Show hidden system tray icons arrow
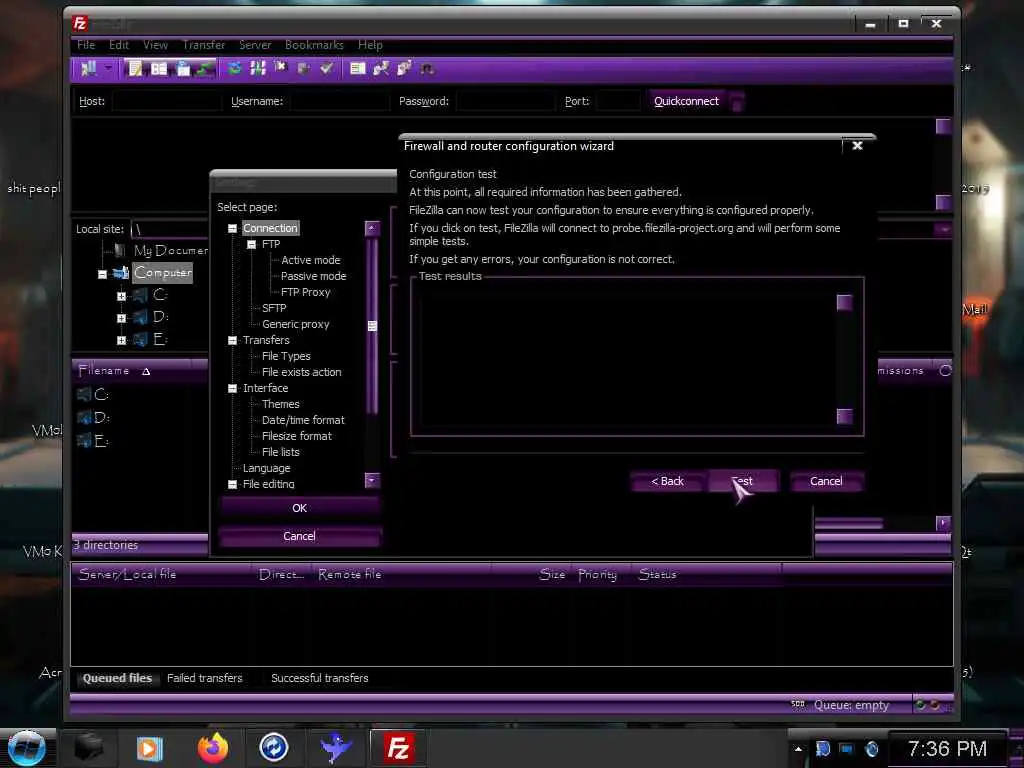Viewport: 1024px width, 768px height. pyautogui.click(x=798, y=749)
